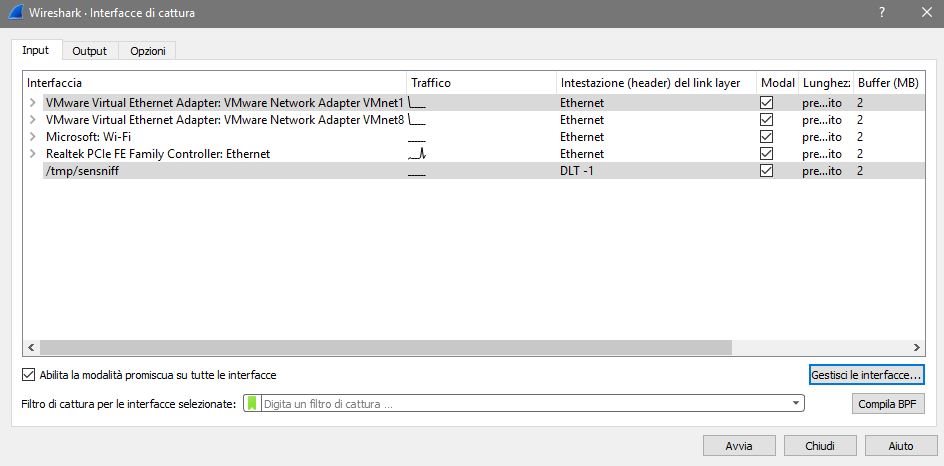Click the question mark help icon in title bar
Image resolution: width=944 pixels, height=466 pixels.
click(882, 13)
